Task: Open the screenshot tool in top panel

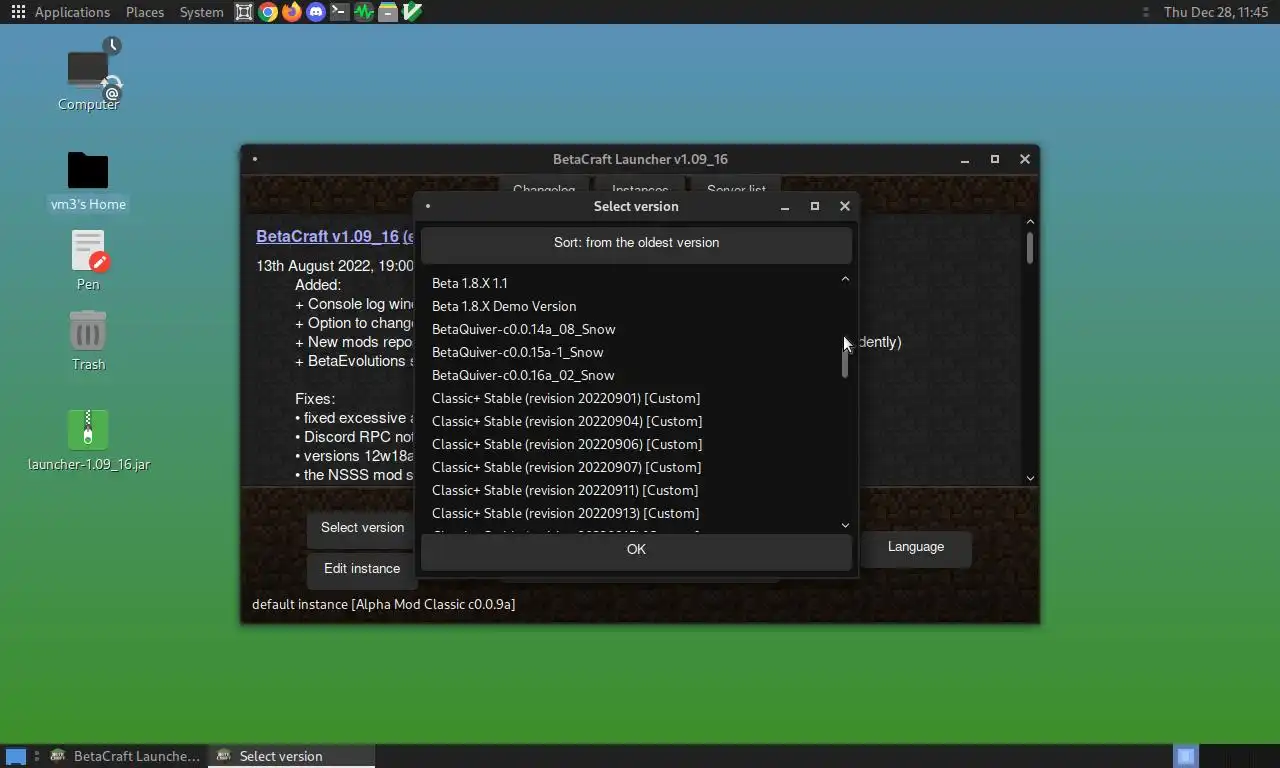Action: [244, 12]
